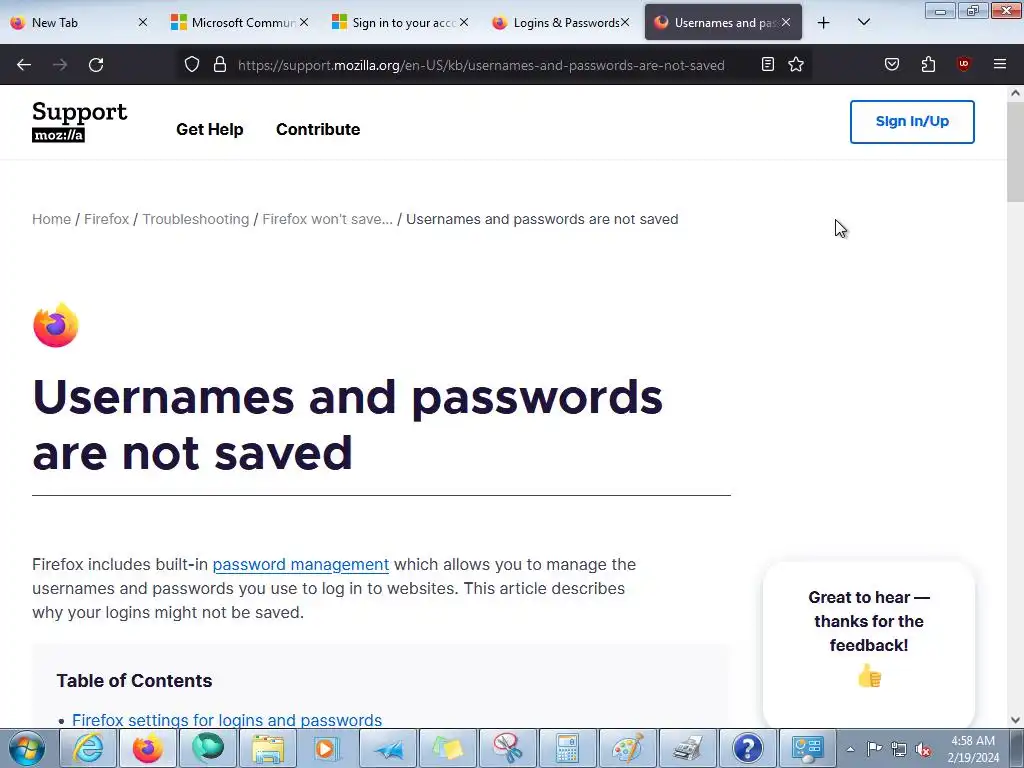Open the Control Panel taskbar icon
Image resolution: width=1024 pixels, height=768 pixels.
pyautogui.click(x=808, y=748)
